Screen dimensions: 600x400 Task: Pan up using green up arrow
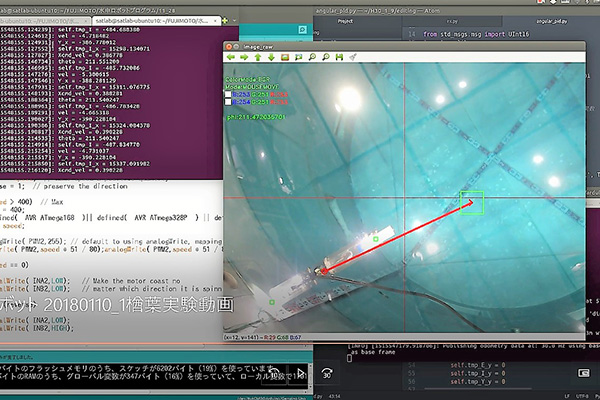click(258, 57)
